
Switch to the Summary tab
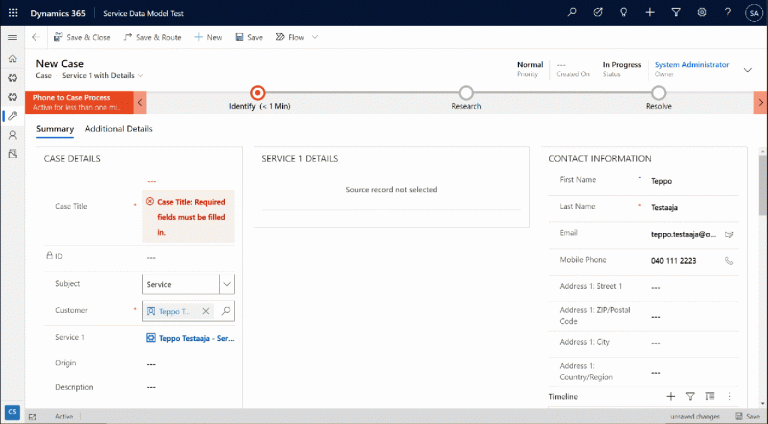(x=55, y=129)
